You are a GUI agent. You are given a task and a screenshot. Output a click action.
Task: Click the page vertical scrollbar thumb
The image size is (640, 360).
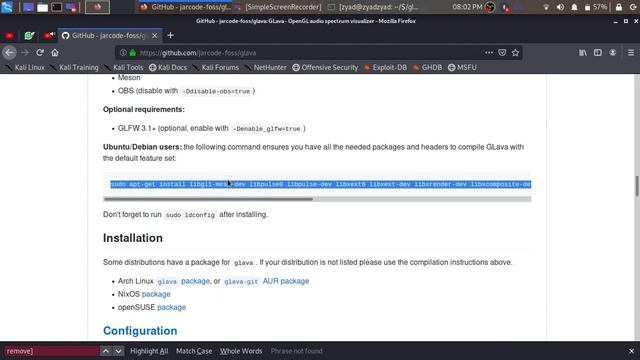point(637,186)
